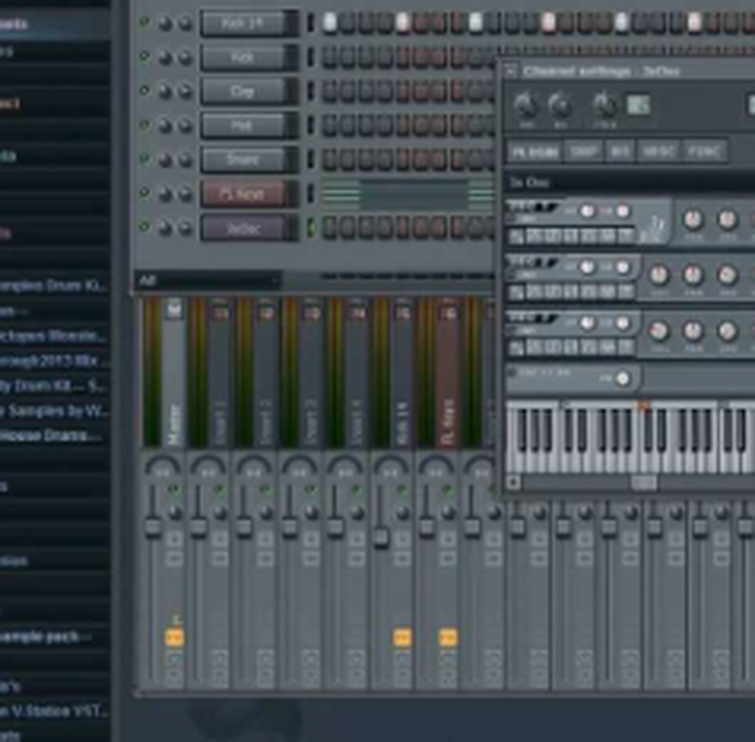Open the All channel filter dropdown
755x742 pixels.
pyautogui.click(x=208, y=280)
